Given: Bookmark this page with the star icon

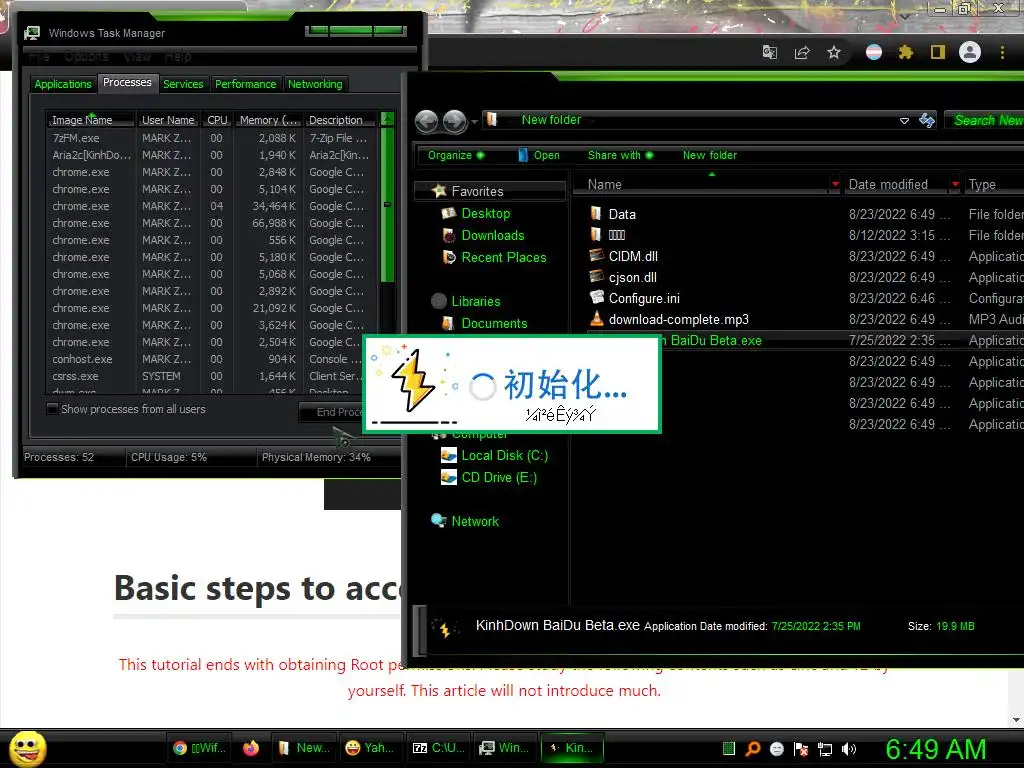Looking at the screenshot, I should [x=834, y=52].
